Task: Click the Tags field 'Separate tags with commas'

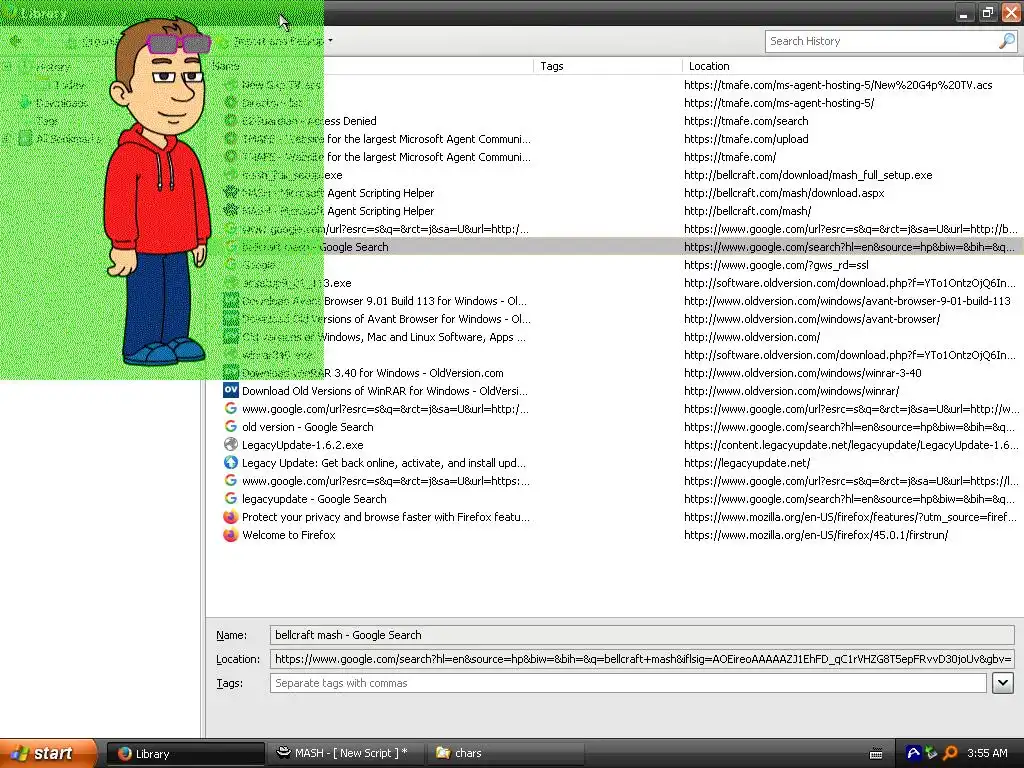Action: [x=628, y=683]
